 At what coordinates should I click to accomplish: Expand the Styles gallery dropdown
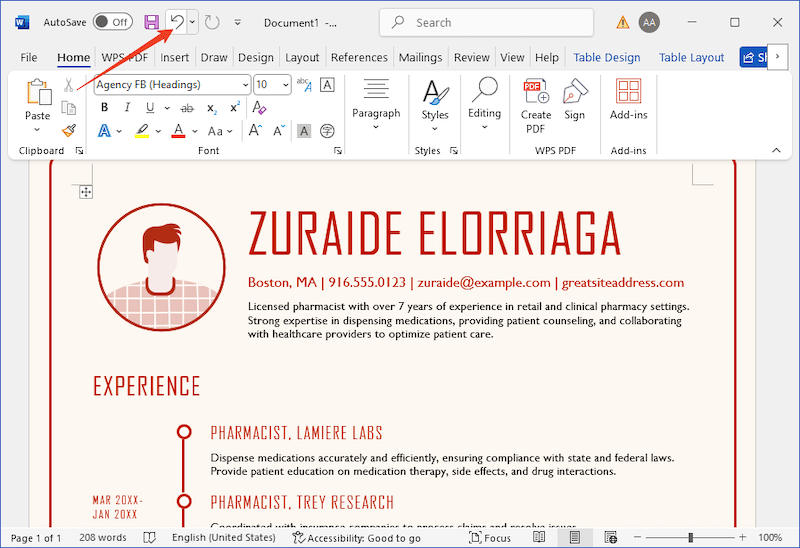point(434,103)
